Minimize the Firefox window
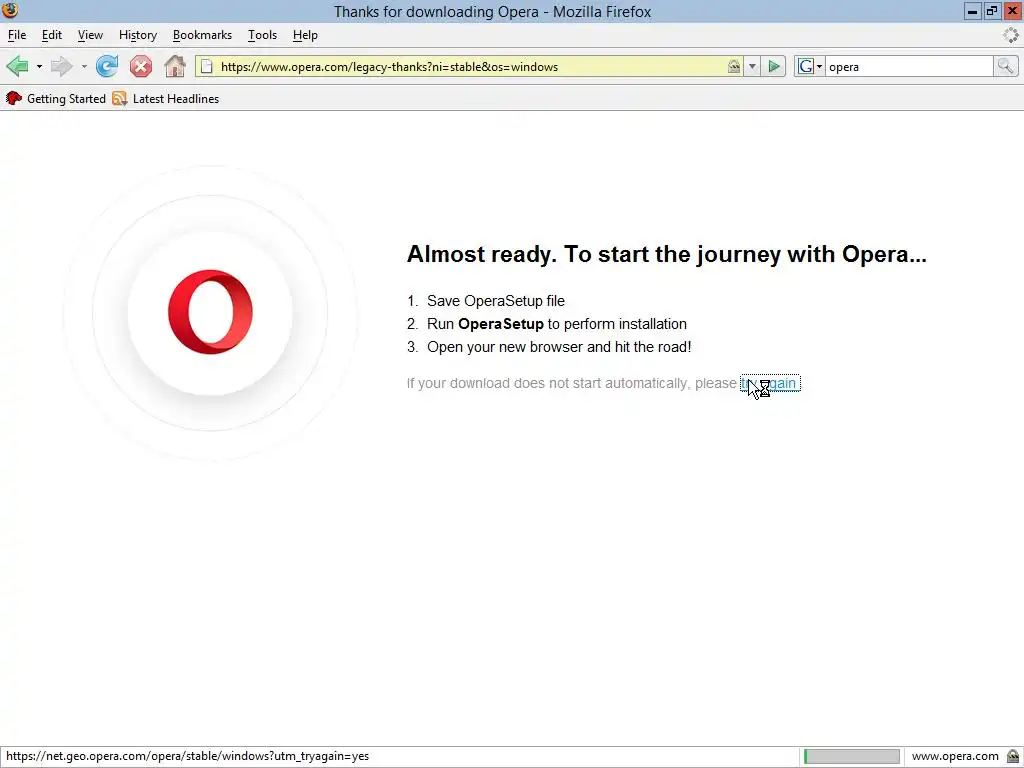 [x=972, y=11]
